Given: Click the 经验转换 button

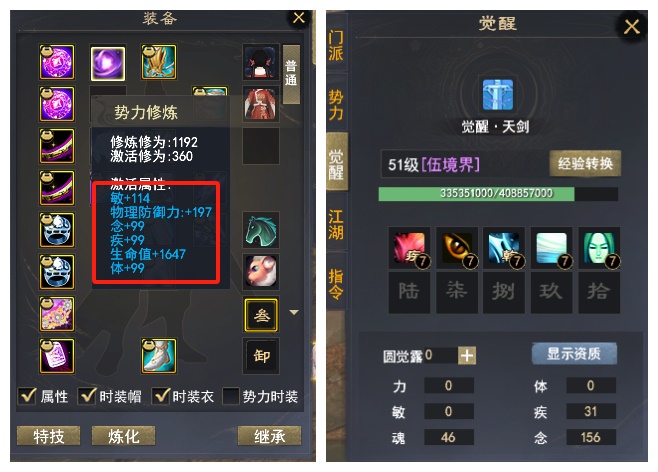Looking at the screenshot, I should pos(585,163).
